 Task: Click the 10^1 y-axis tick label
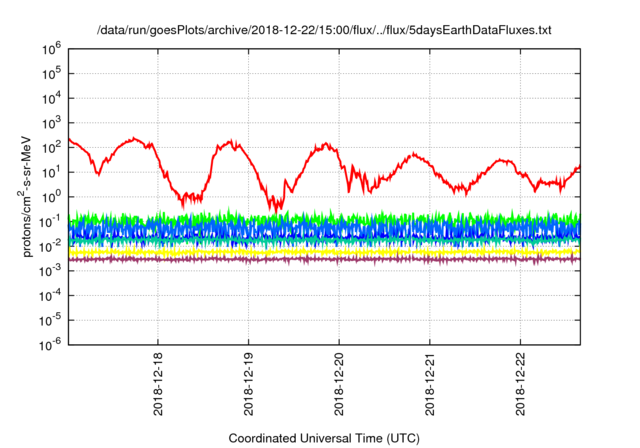(51, 172)
